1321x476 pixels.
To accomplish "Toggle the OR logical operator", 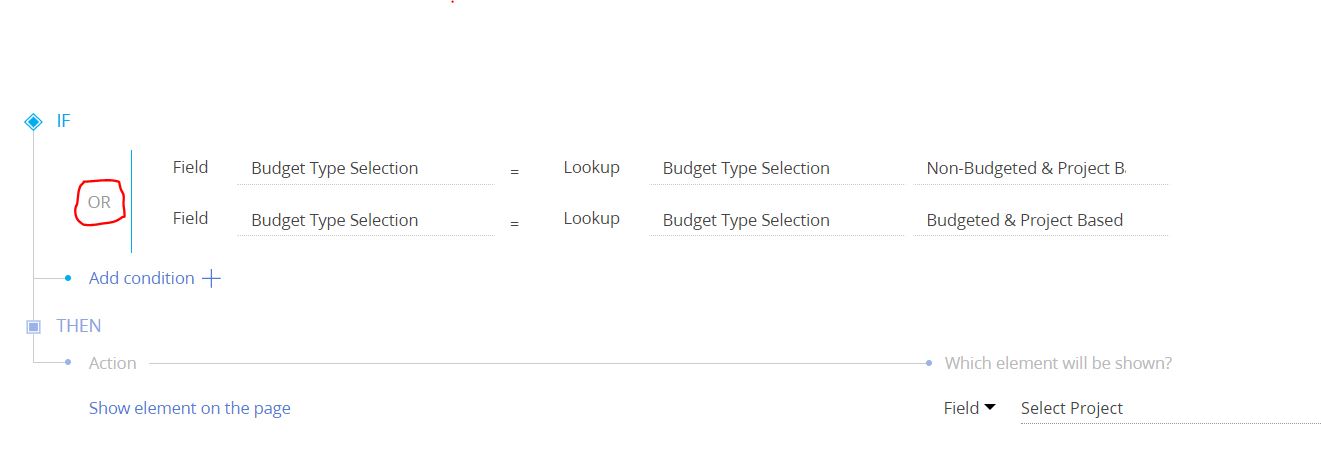I will click(99, 202).
